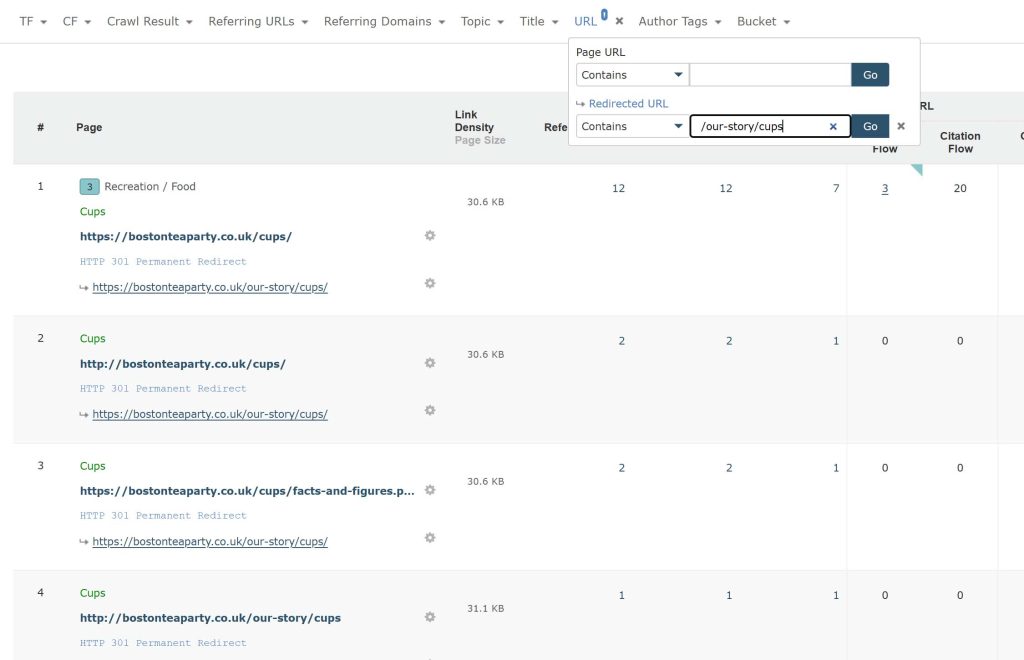1024x660 pixels.
Task: Open the Author Tags filter
Action: click(680, 22)
